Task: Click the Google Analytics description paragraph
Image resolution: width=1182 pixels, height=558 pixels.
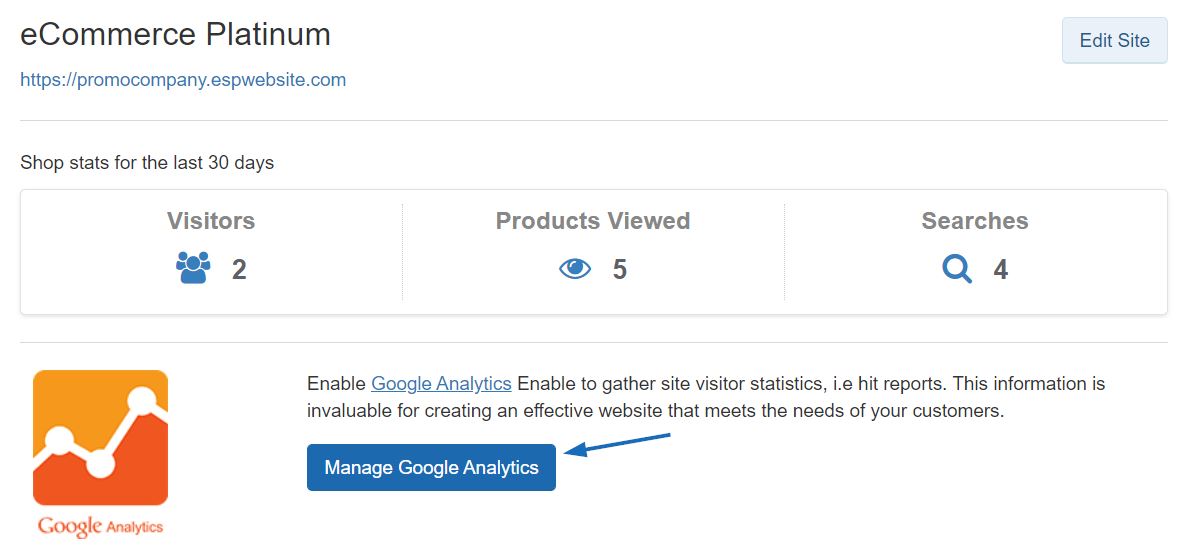Action: (x=706, y=398)
